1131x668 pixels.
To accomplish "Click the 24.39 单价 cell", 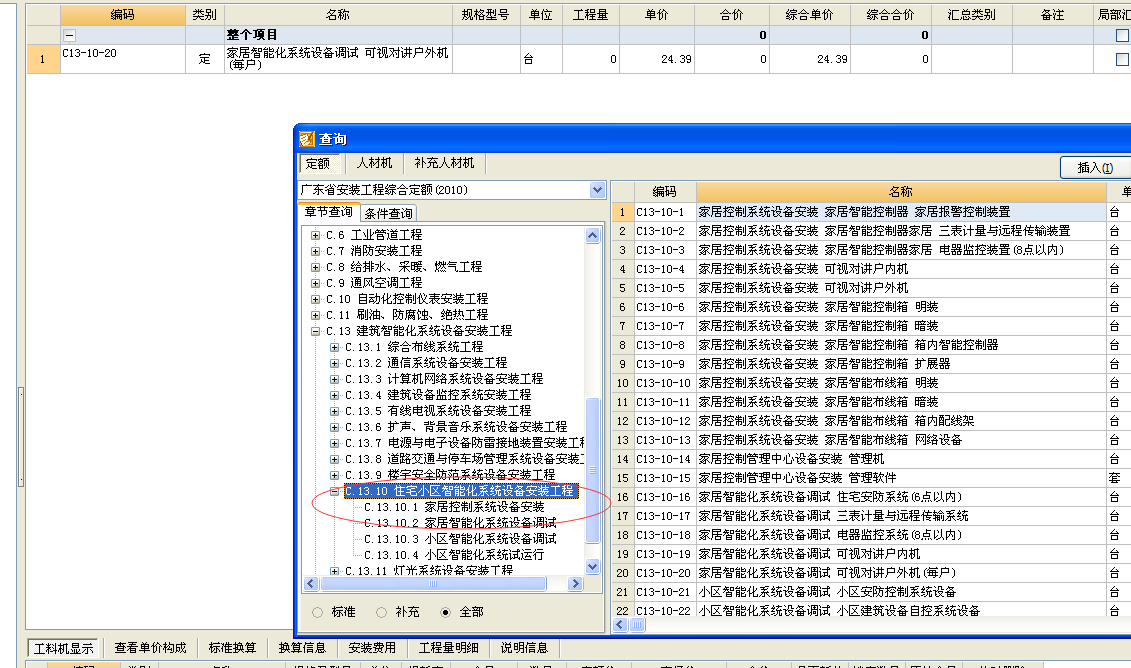I will pyautogui.click(x=656, y=59).
